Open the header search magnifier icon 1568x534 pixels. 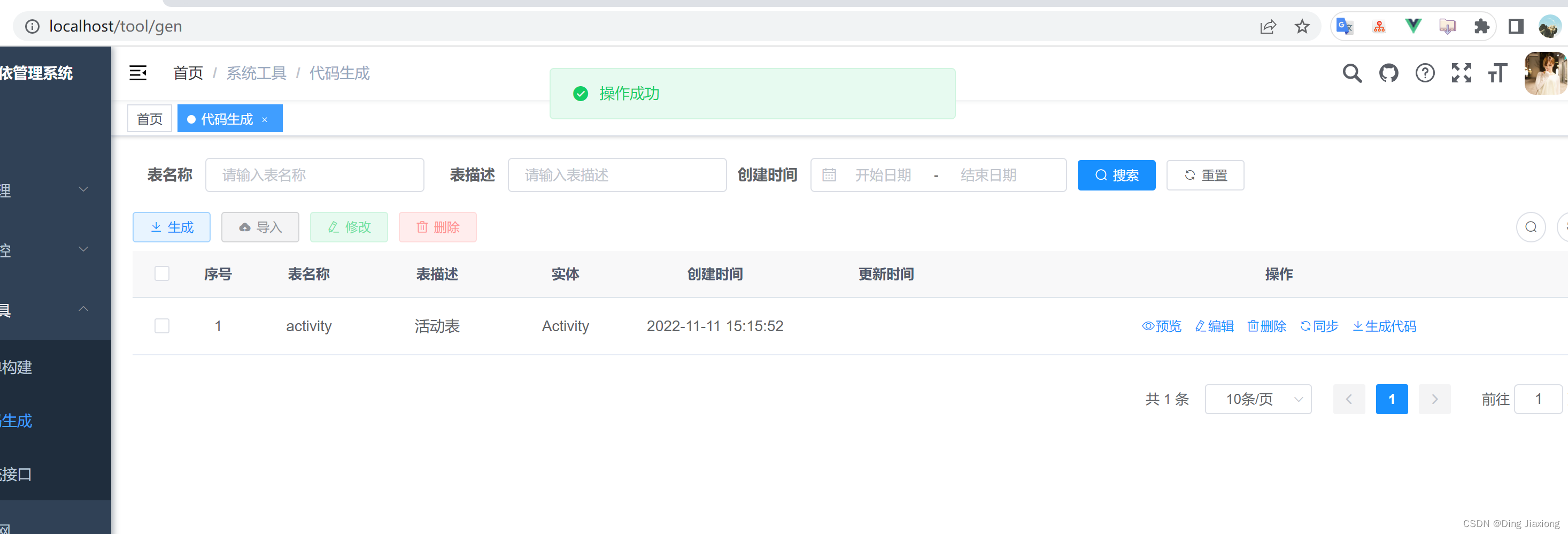[x=1352, y=73]
